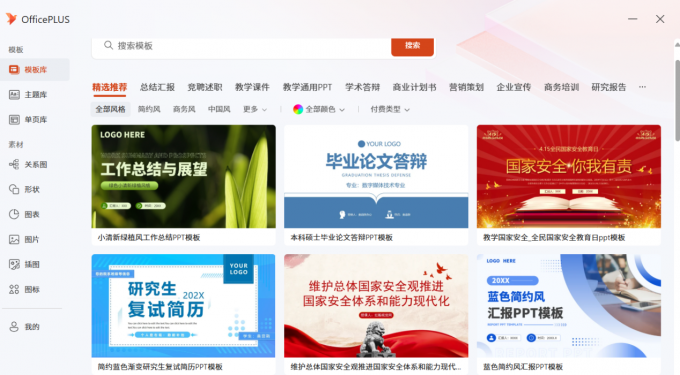Open the 研究生复试简历 blue thumbnail
The height and width of the screenshot is (375, 680).
183,306
